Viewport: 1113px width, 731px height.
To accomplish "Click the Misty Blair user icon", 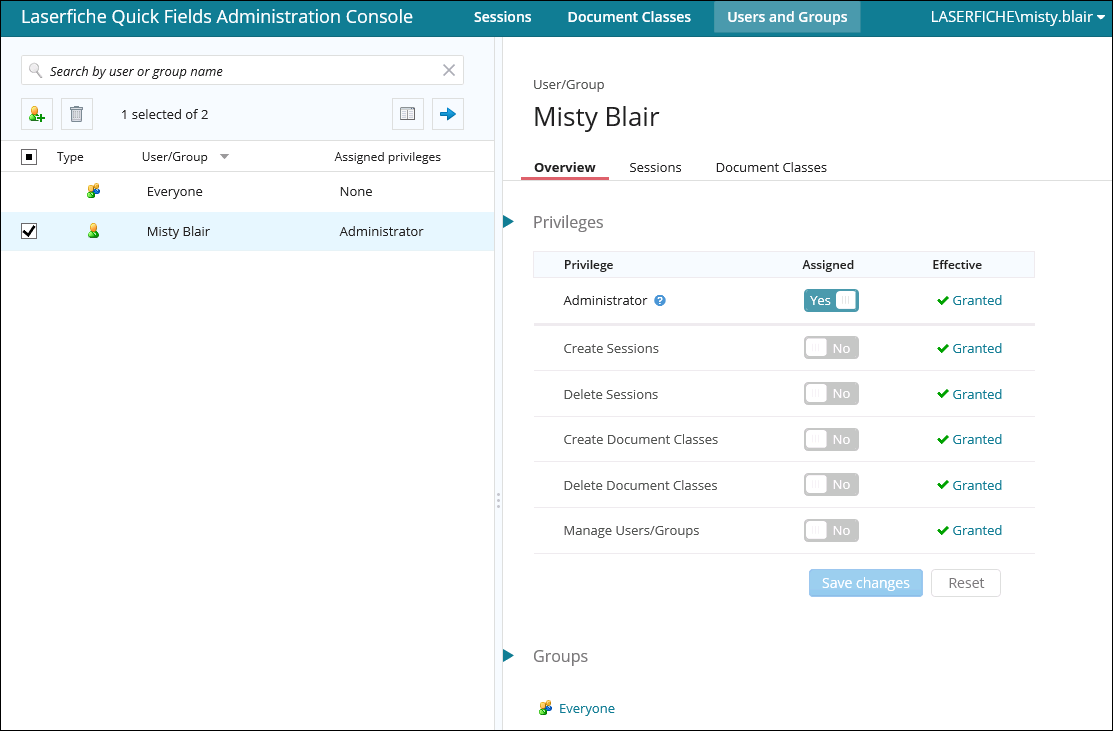I will 94,231.
